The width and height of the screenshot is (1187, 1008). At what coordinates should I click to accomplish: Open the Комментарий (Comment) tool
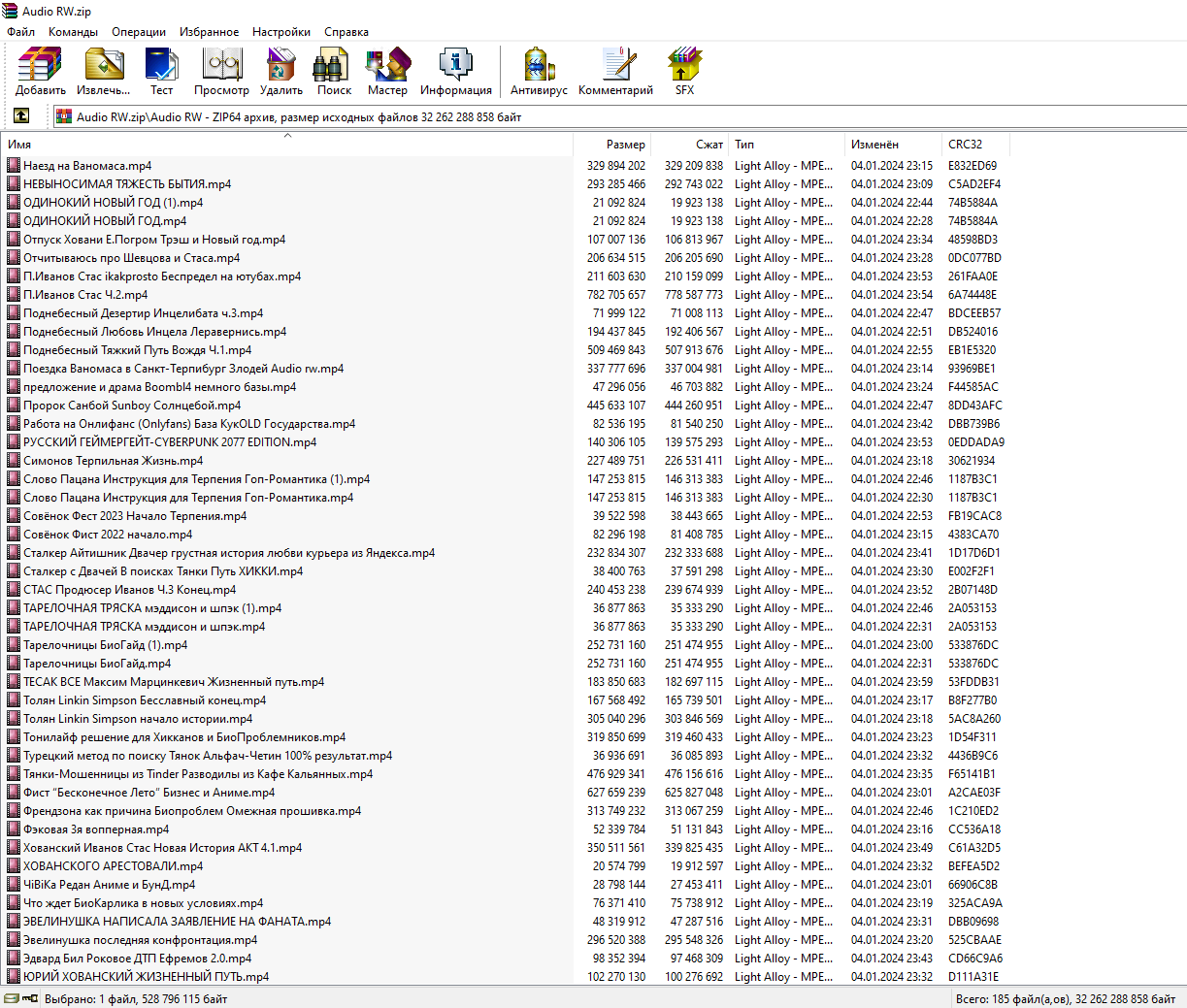(x=615, y=71)
